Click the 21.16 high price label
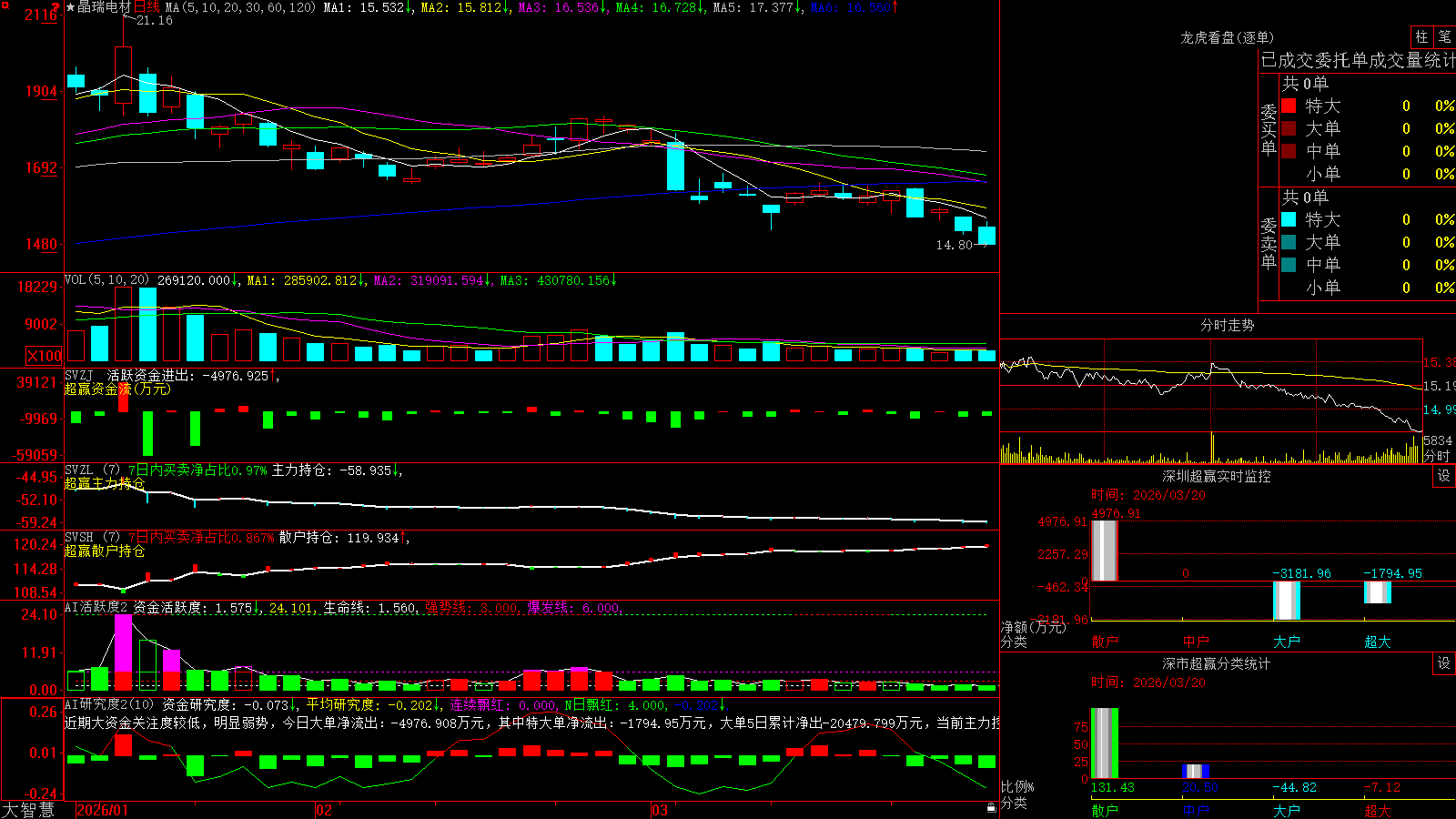Viewport: 1456px width, 819px height. [x=155, y=20]
